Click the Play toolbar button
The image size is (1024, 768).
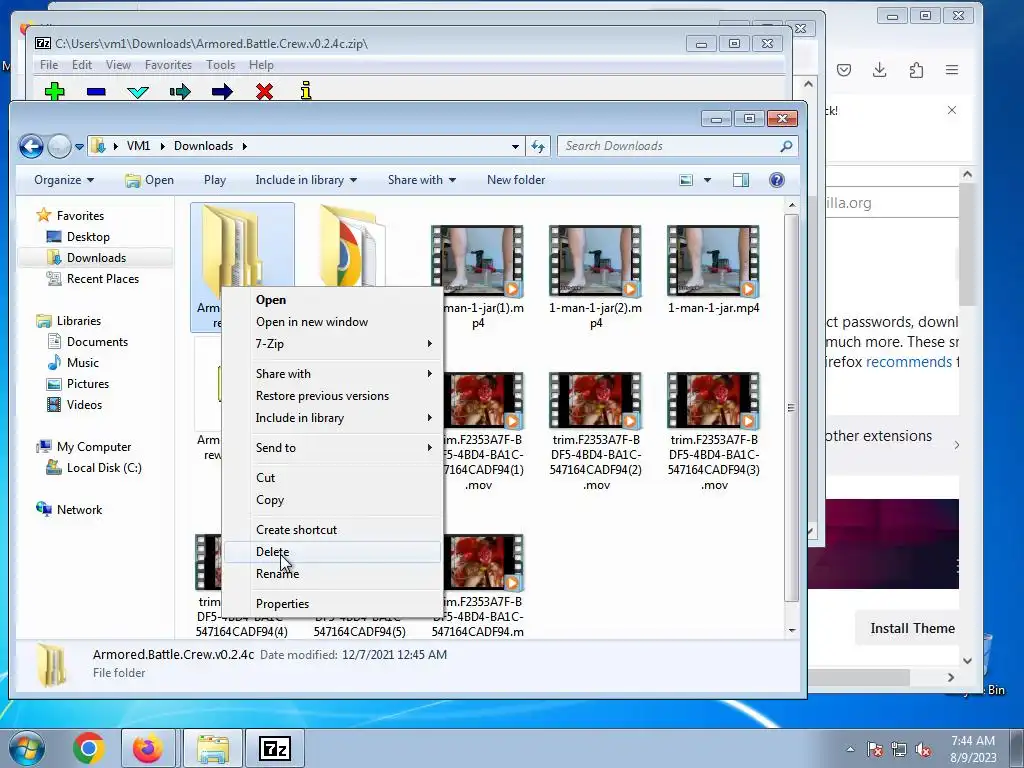tap(215, 180)
